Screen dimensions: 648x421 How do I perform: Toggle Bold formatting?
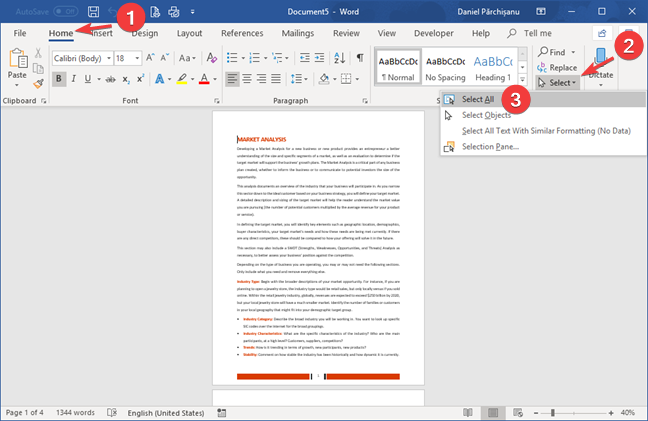[59, 78]
